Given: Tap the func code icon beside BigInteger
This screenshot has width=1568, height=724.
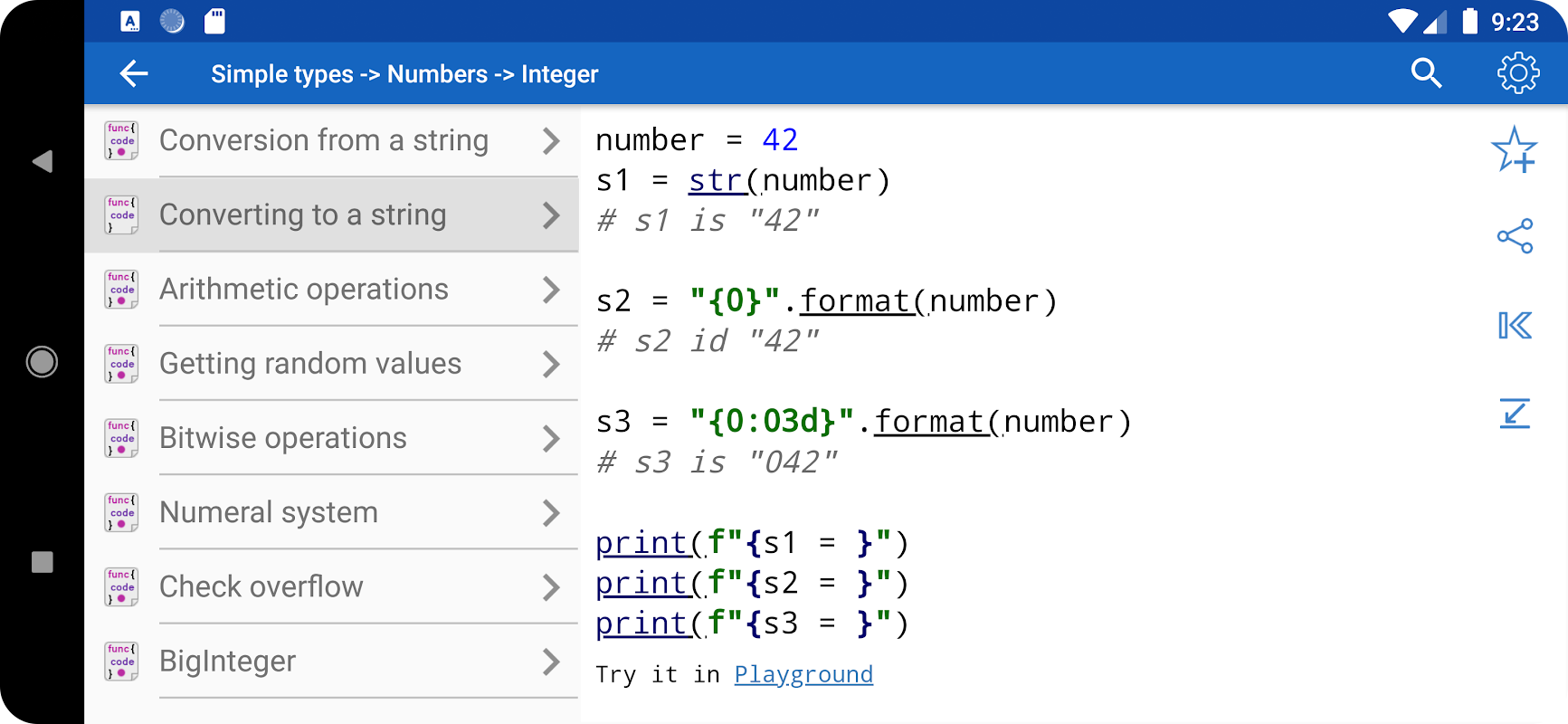Looking at the screenshot, I should coord(121,661).
